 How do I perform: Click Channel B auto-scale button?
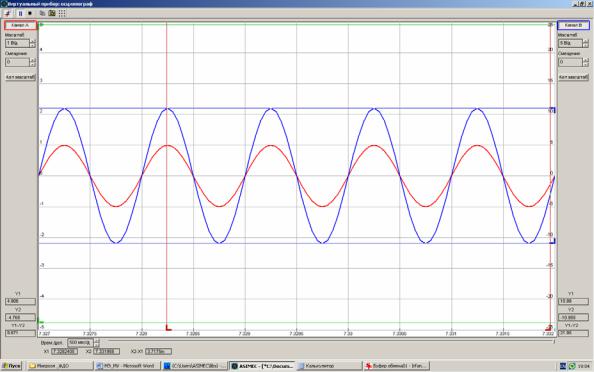tap(573, 77)
